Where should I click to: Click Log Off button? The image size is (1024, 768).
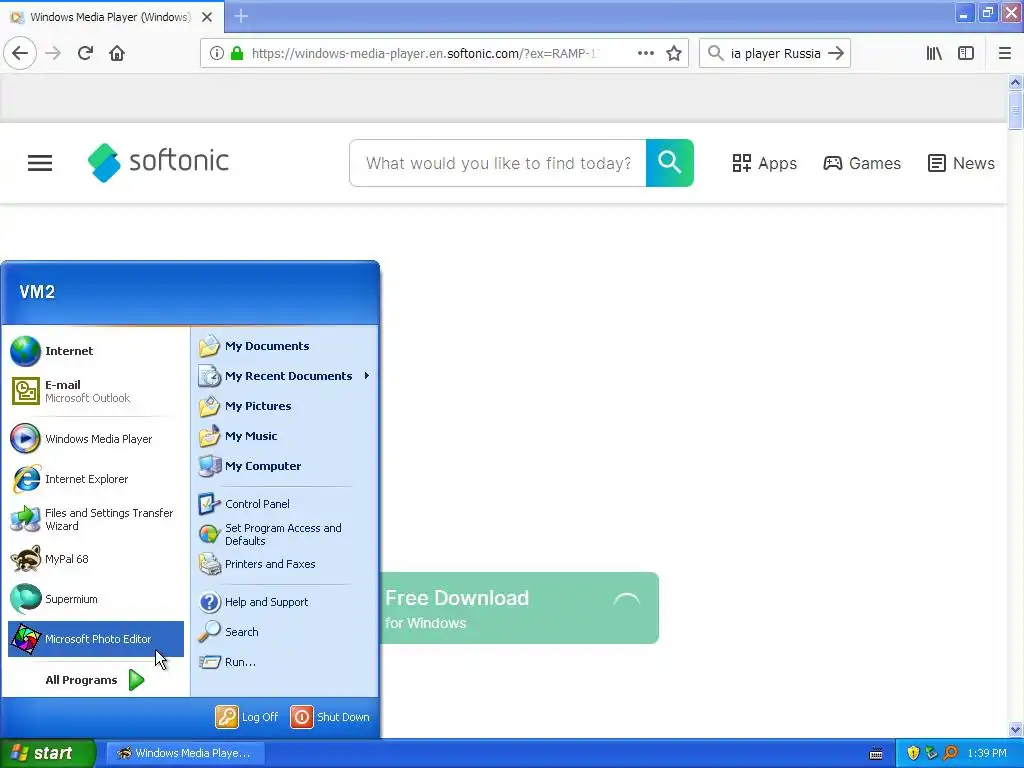tap(248, 716)
